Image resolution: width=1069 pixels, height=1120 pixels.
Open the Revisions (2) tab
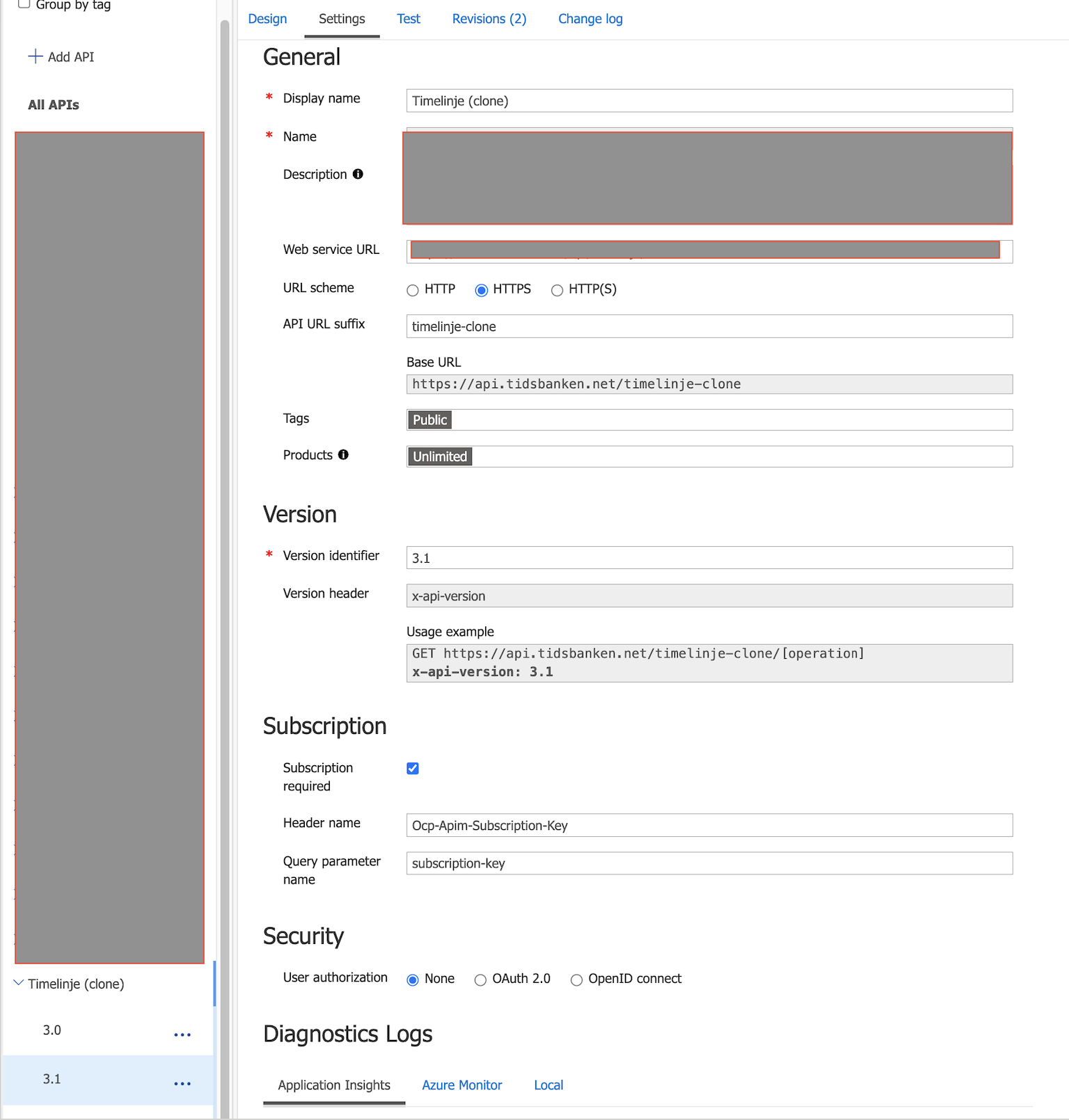pyautogui.click(x=489, y=19)
